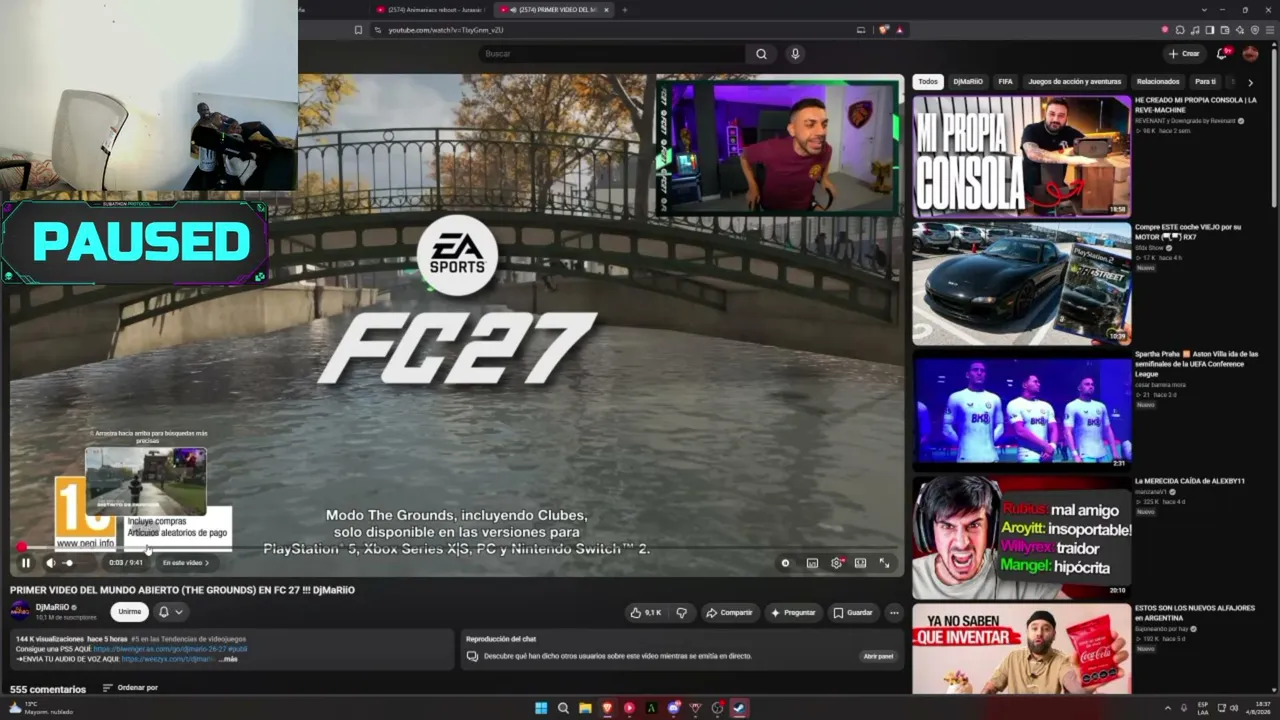Open the browser tab search dropdown arrow
The image size is (1280, 720).
click(1204, 10)
